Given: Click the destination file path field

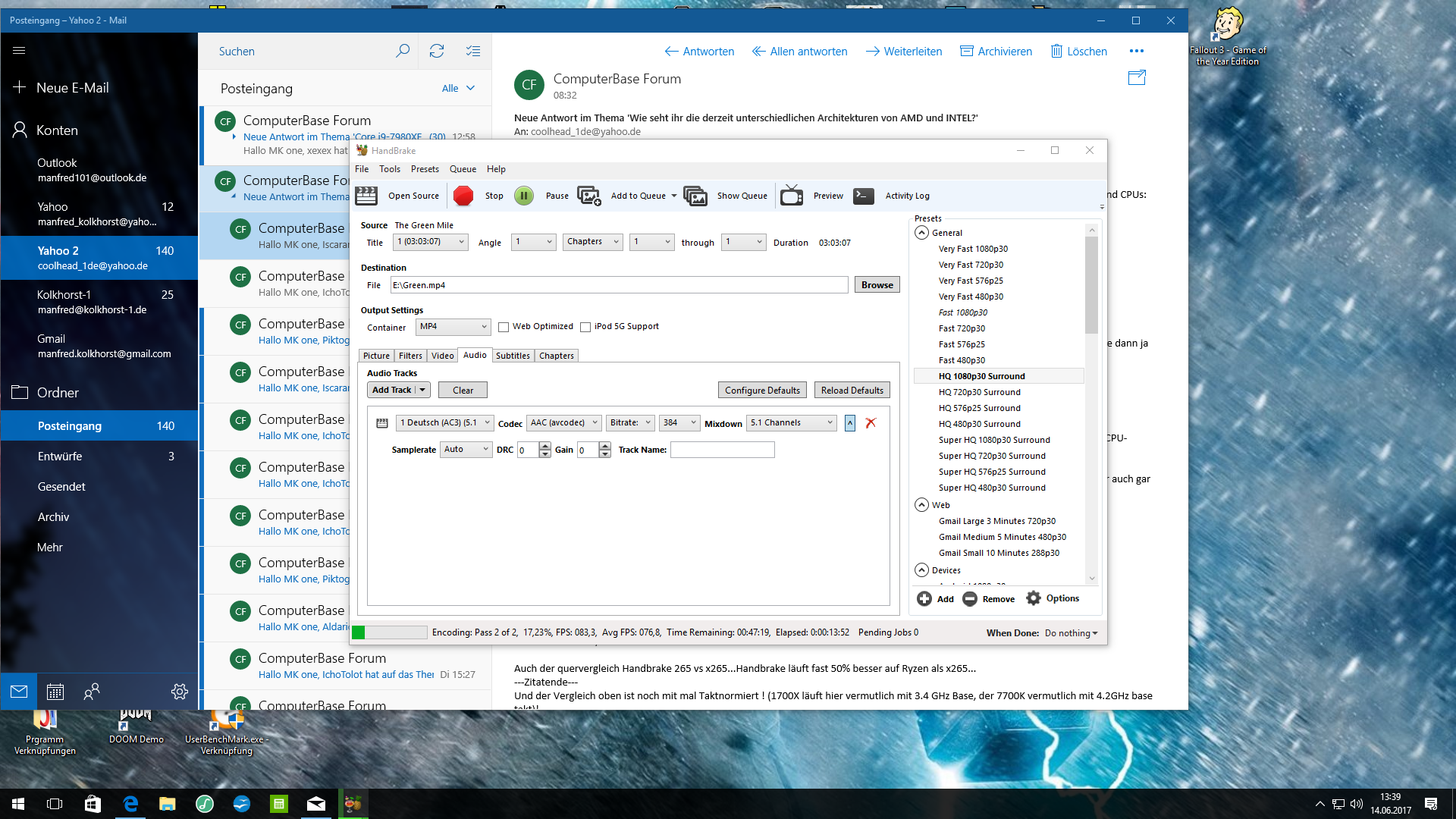Looking at the screenshot, I should [x=619, y=285].
